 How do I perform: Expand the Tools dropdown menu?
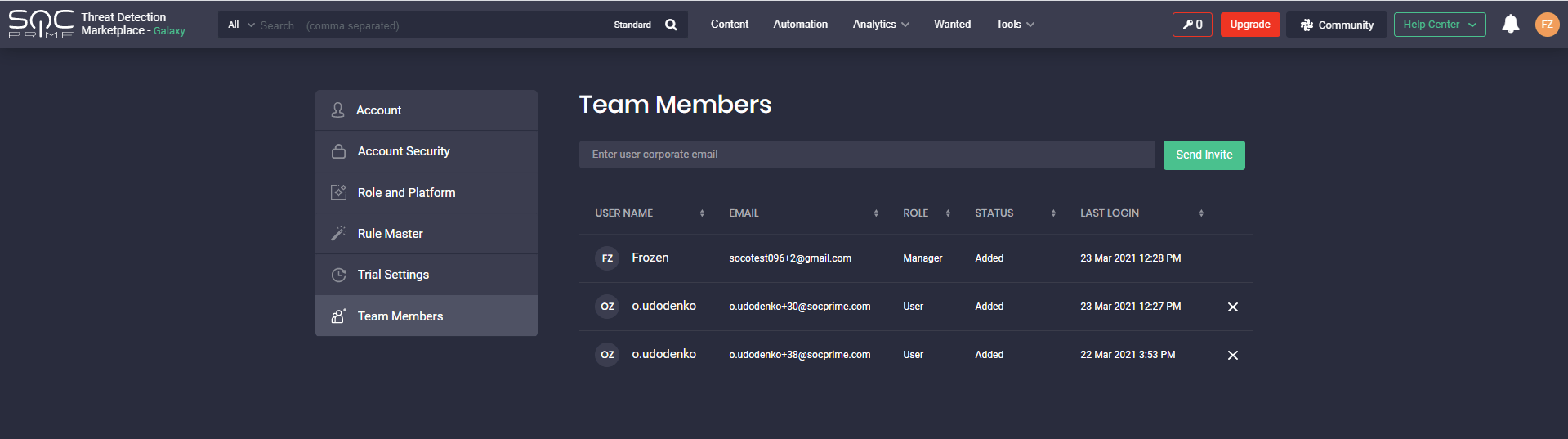tap(1015, 25)
